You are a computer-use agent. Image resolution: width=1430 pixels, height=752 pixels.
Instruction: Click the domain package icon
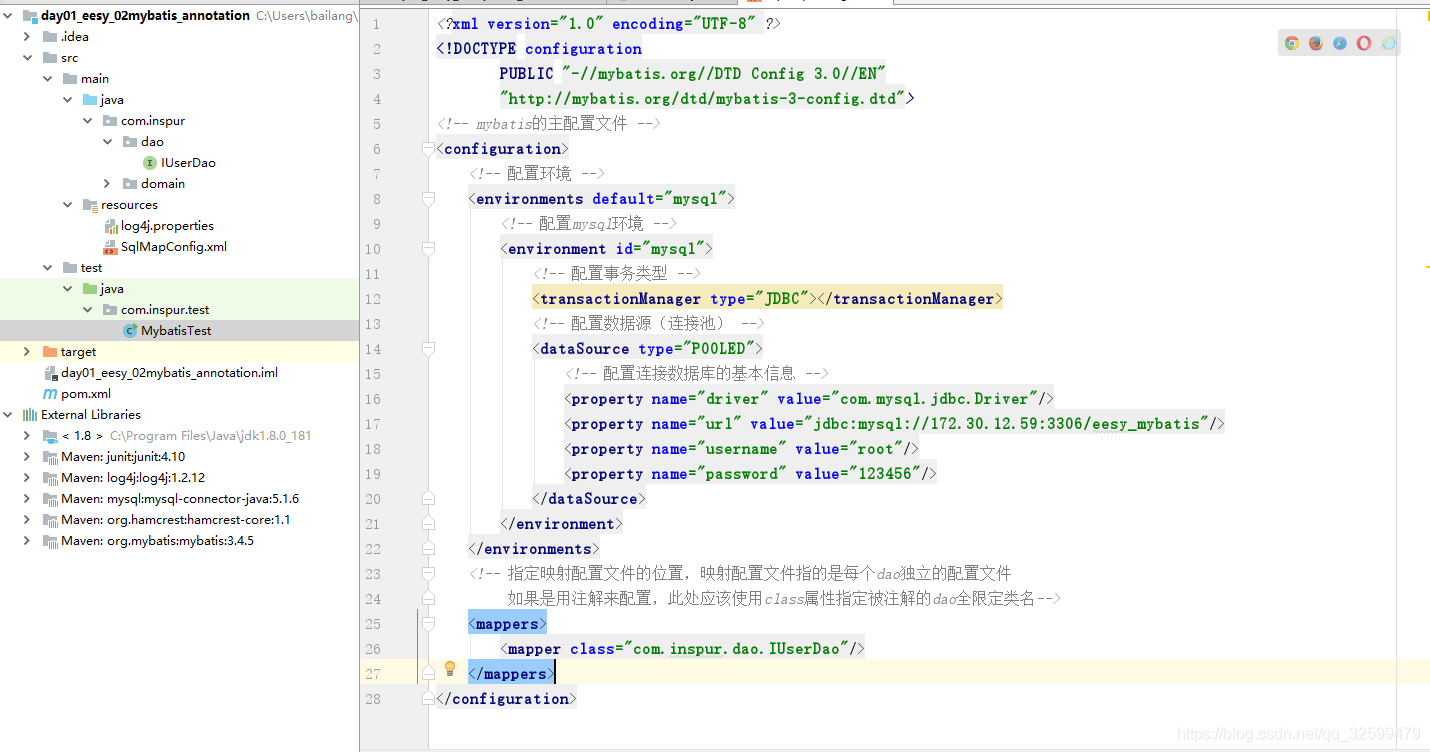(130, 184)
